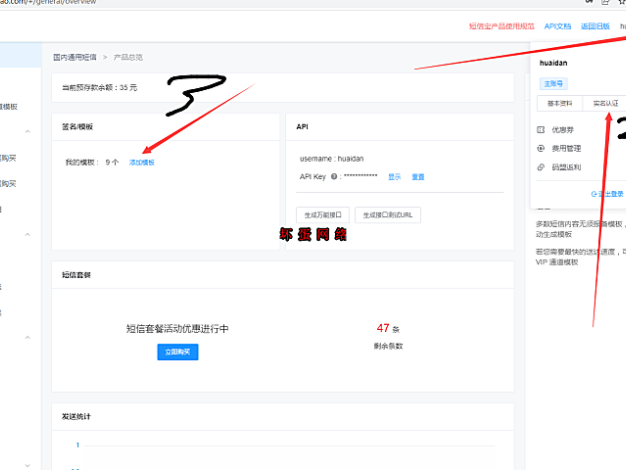Click the 产品总览 breadcrumb text

pos(128,58)
